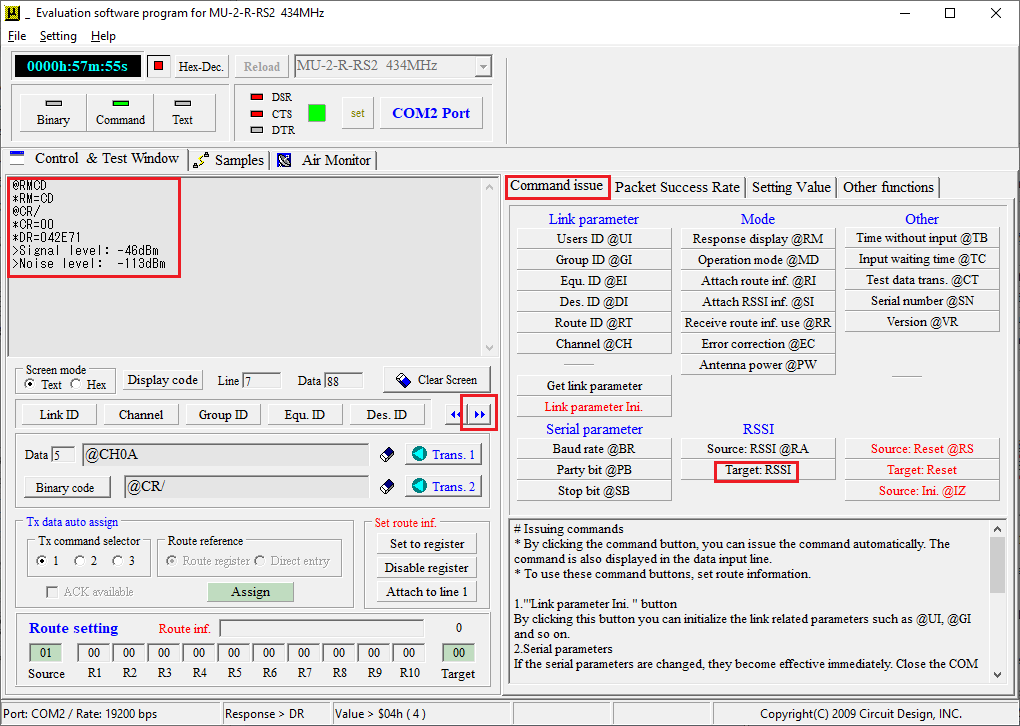Select Text mode button in toolbar

(183, 113)
